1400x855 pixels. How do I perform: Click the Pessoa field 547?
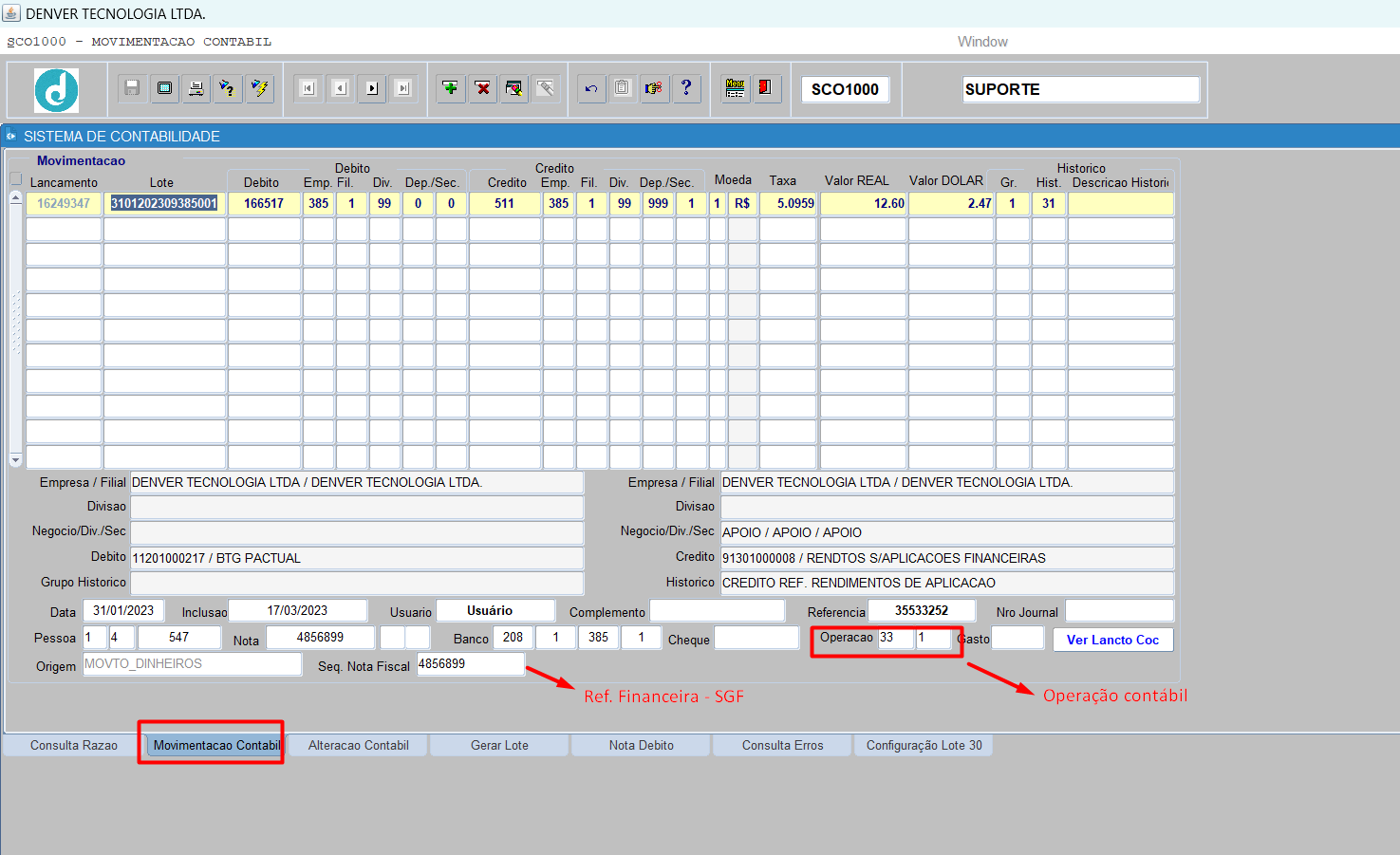[x=179, y=637]
